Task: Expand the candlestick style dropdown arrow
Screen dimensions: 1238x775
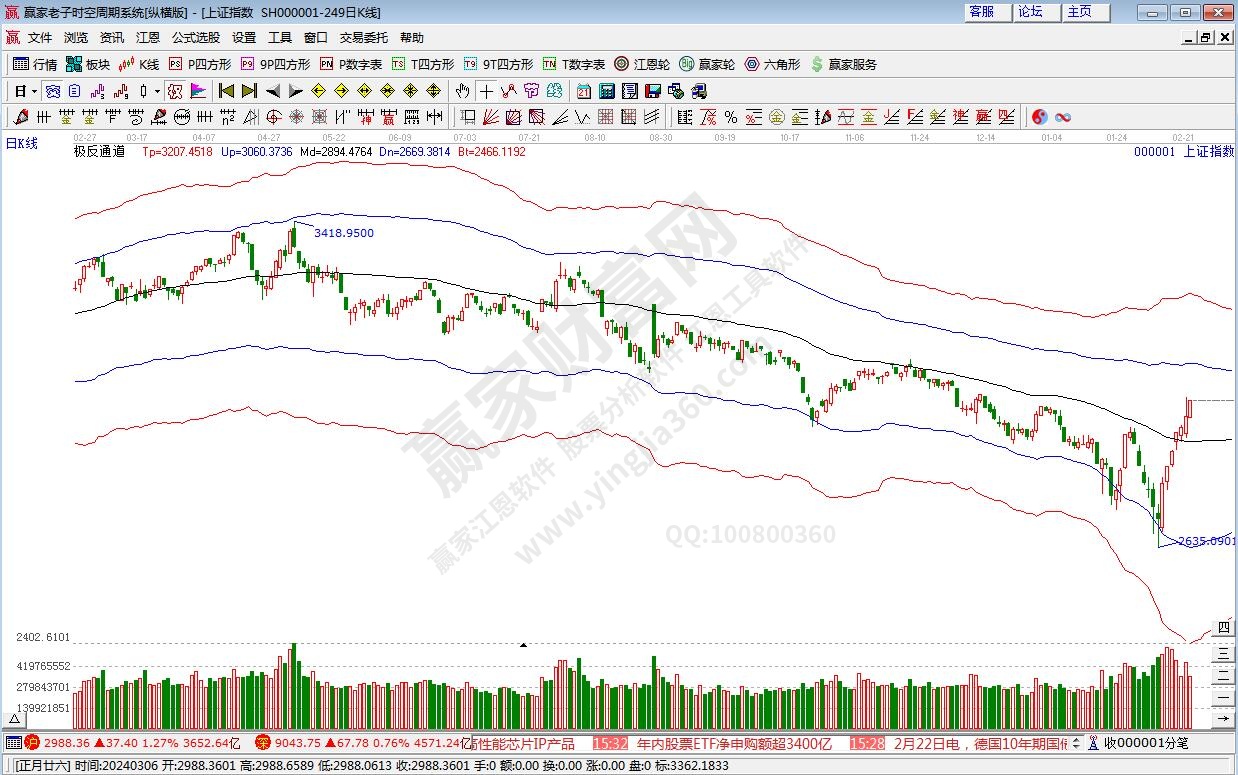Action: [156, 91]
